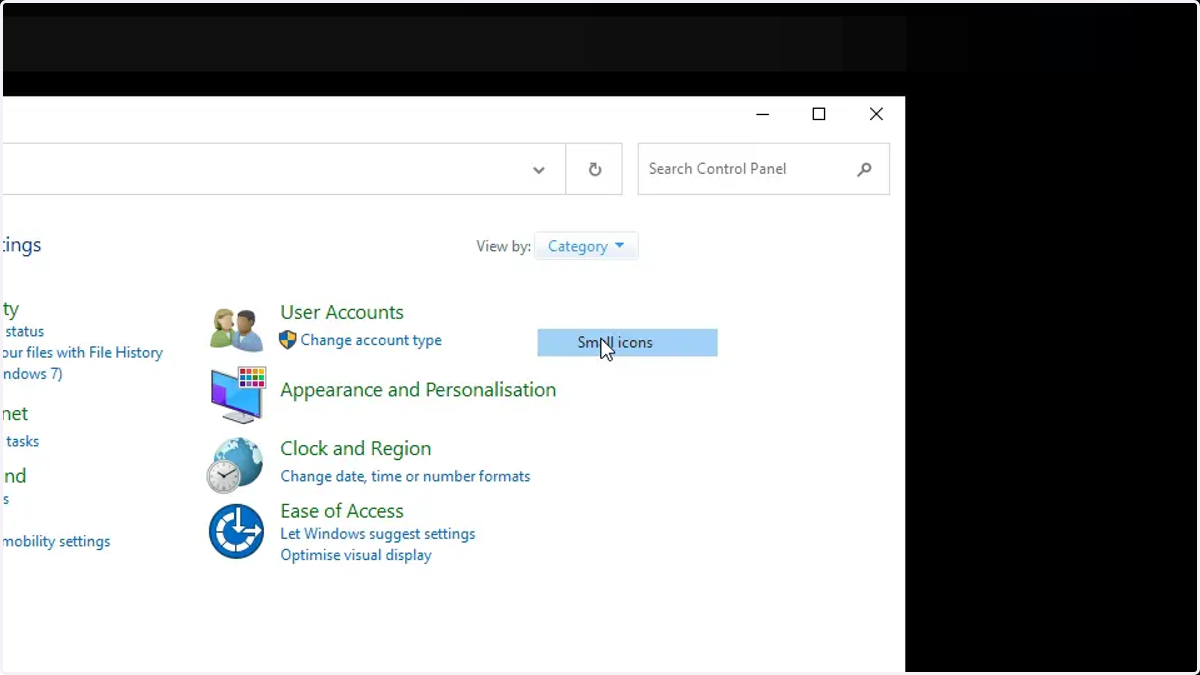Open Ease of Access heading link

click(342, 511)
